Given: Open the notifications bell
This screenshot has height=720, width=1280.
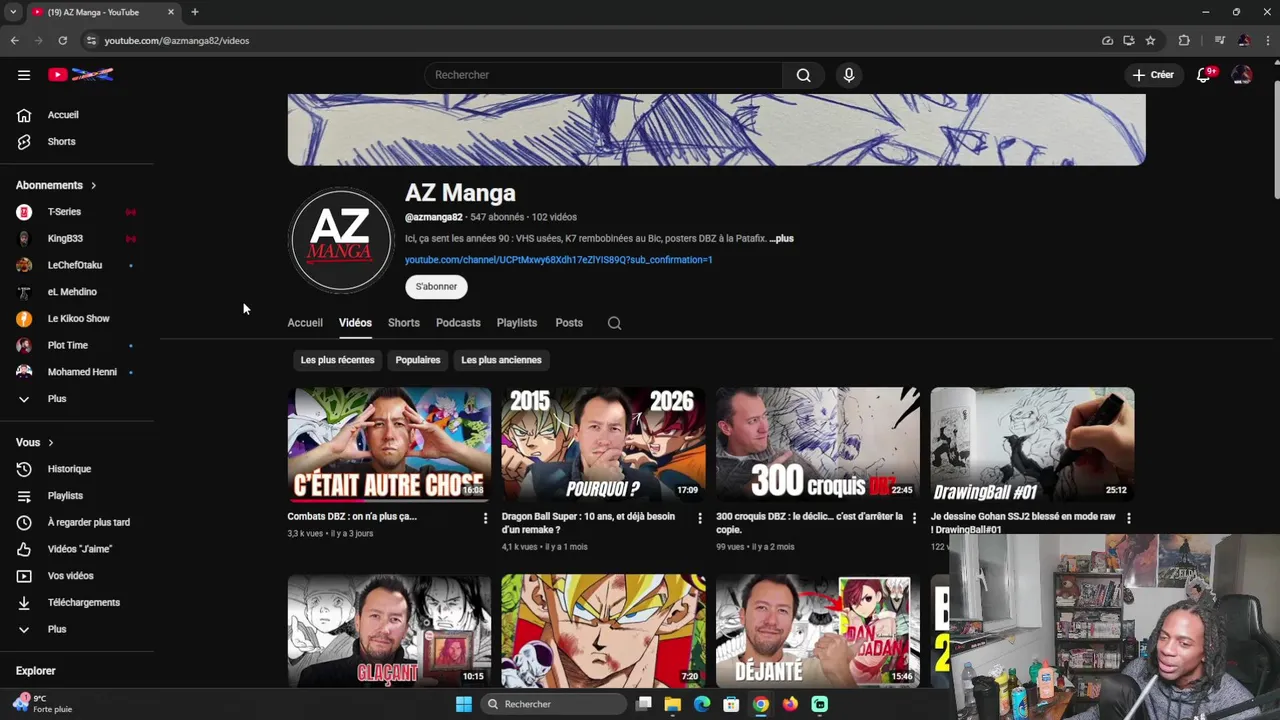Looking at the screenshot, I should (x=1204, y=75).
